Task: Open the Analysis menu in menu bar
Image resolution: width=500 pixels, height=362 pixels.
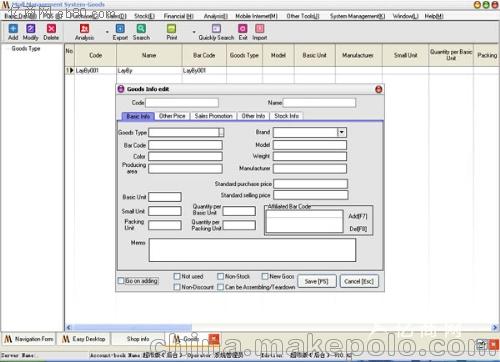Action: click(x=216, y=16)
